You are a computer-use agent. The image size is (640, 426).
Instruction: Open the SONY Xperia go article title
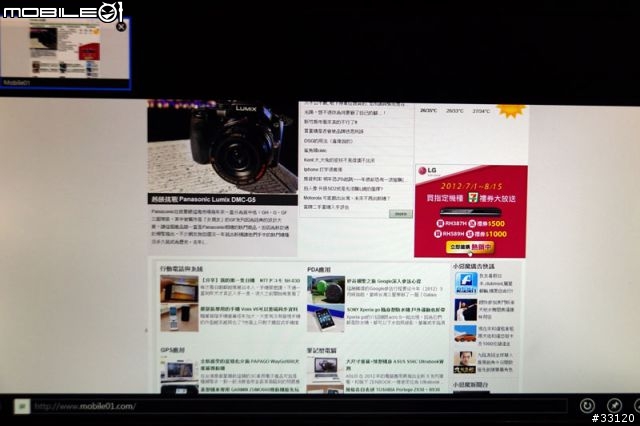tap(396, 310)
